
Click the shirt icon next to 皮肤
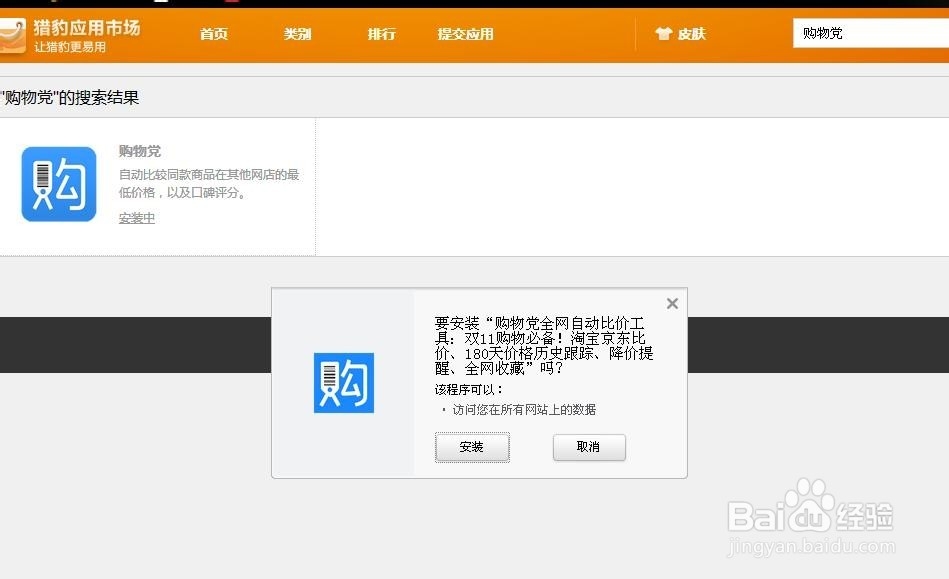(663, 33)
